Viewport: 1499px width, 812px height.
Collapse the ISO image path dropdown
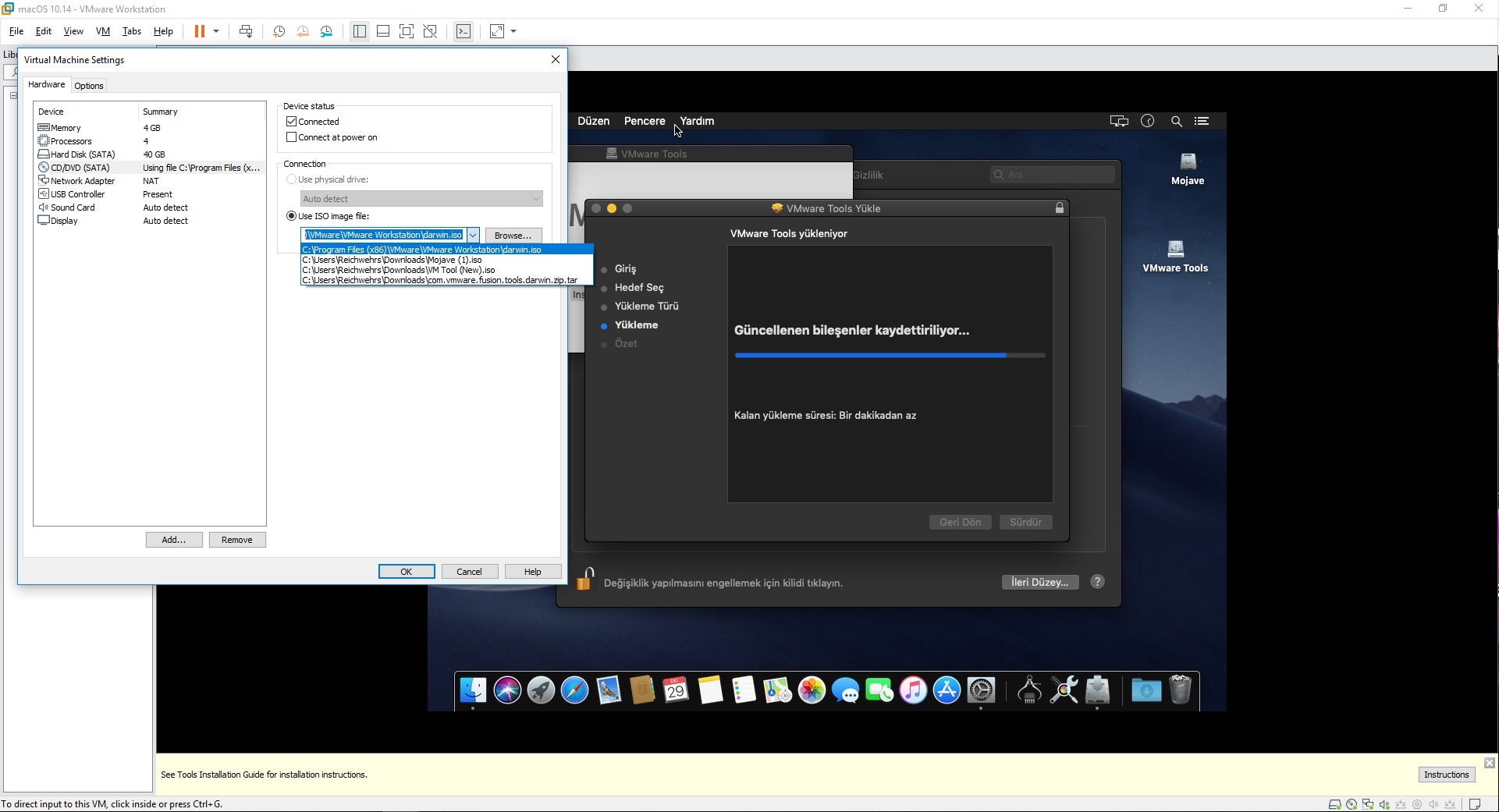click(473, 235)
